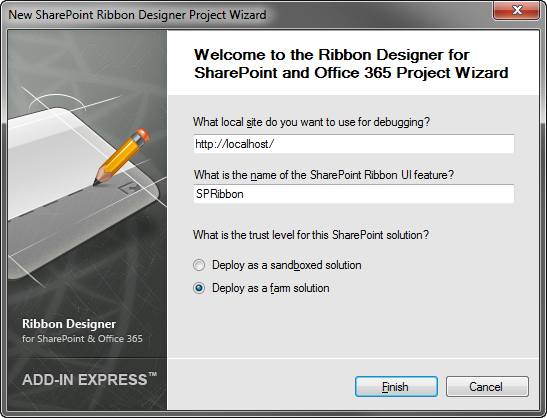Click the local site URL input field
This screenshot has height=418, width=547.
(x=353, y=144)
